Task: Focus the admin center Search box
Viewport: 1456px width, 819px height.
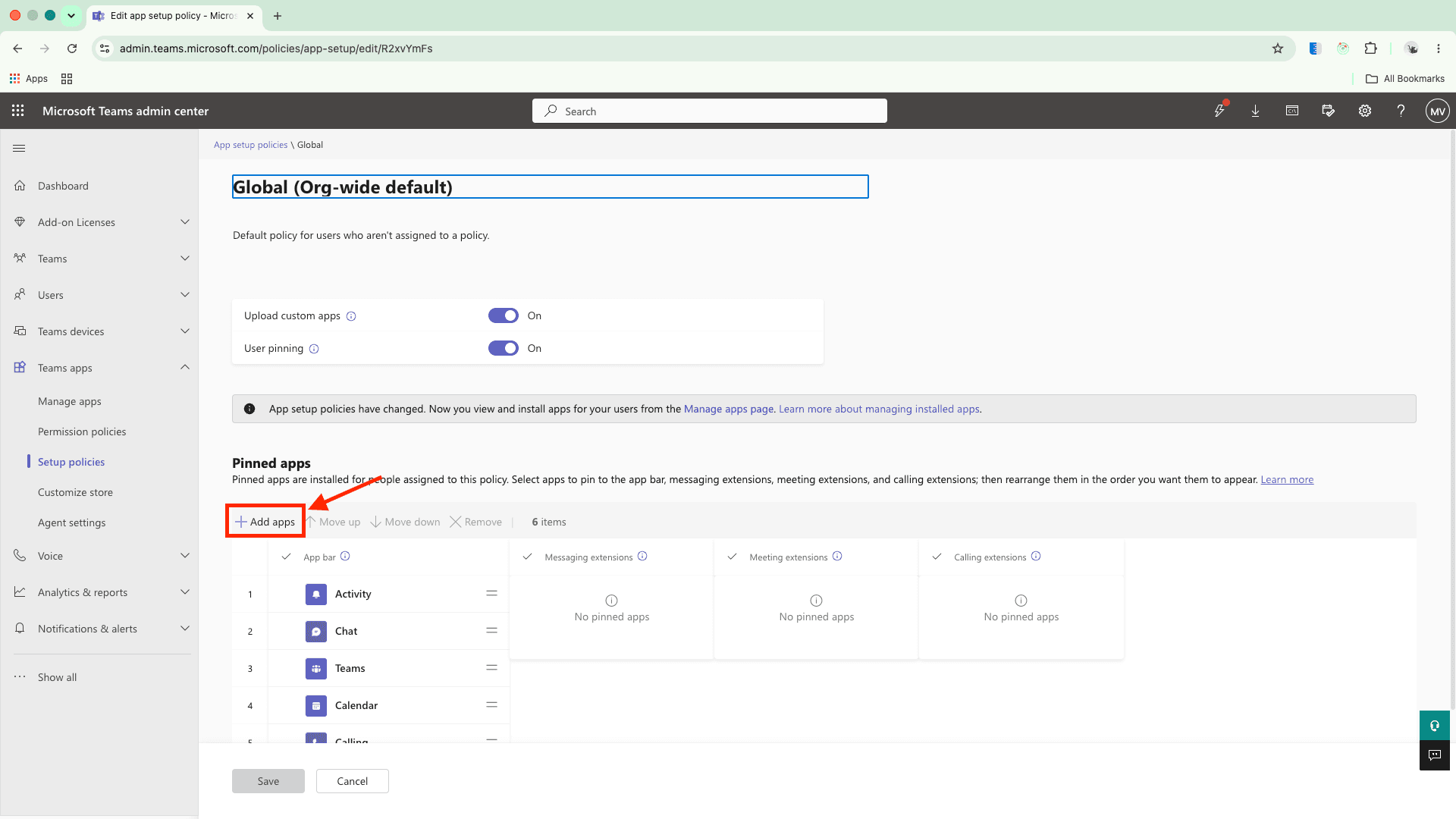Action: coord(710,111)
